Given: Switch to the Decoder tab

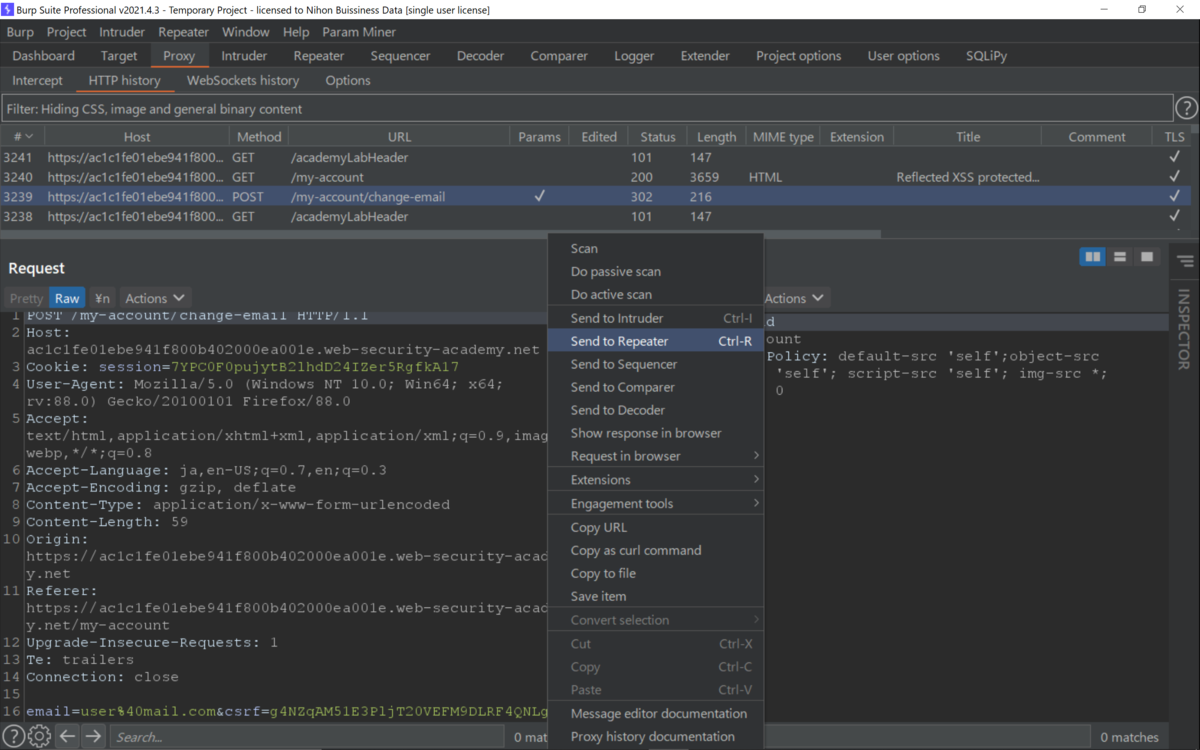Looking at the screenshot, I should pos(481,56).
